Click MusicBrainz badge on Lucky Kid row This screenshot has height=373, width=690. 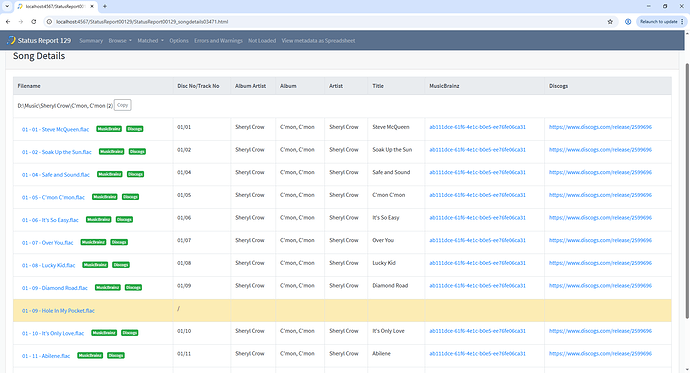point(95,265)
